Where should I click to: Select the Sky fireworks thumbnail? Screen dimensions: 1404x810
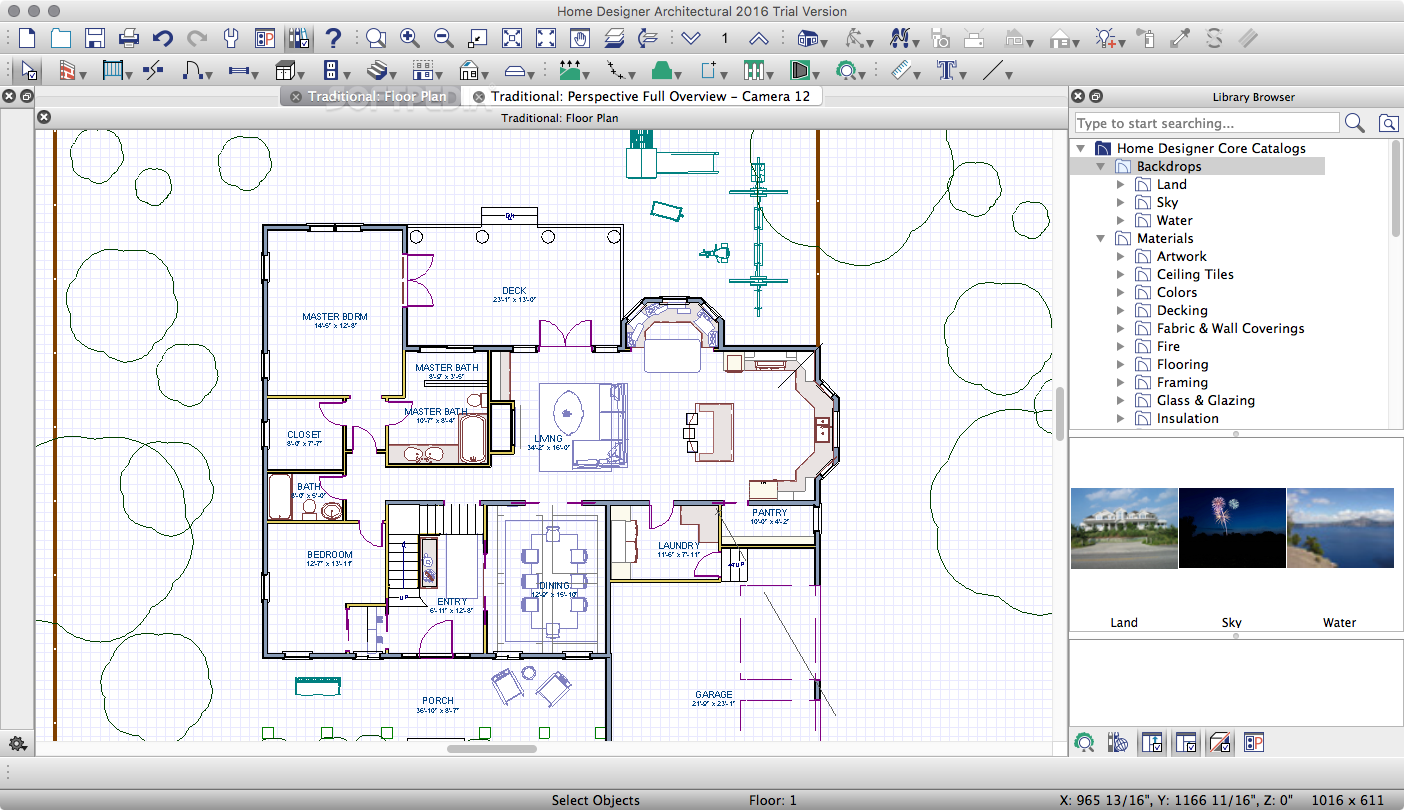click(1232, 528)
